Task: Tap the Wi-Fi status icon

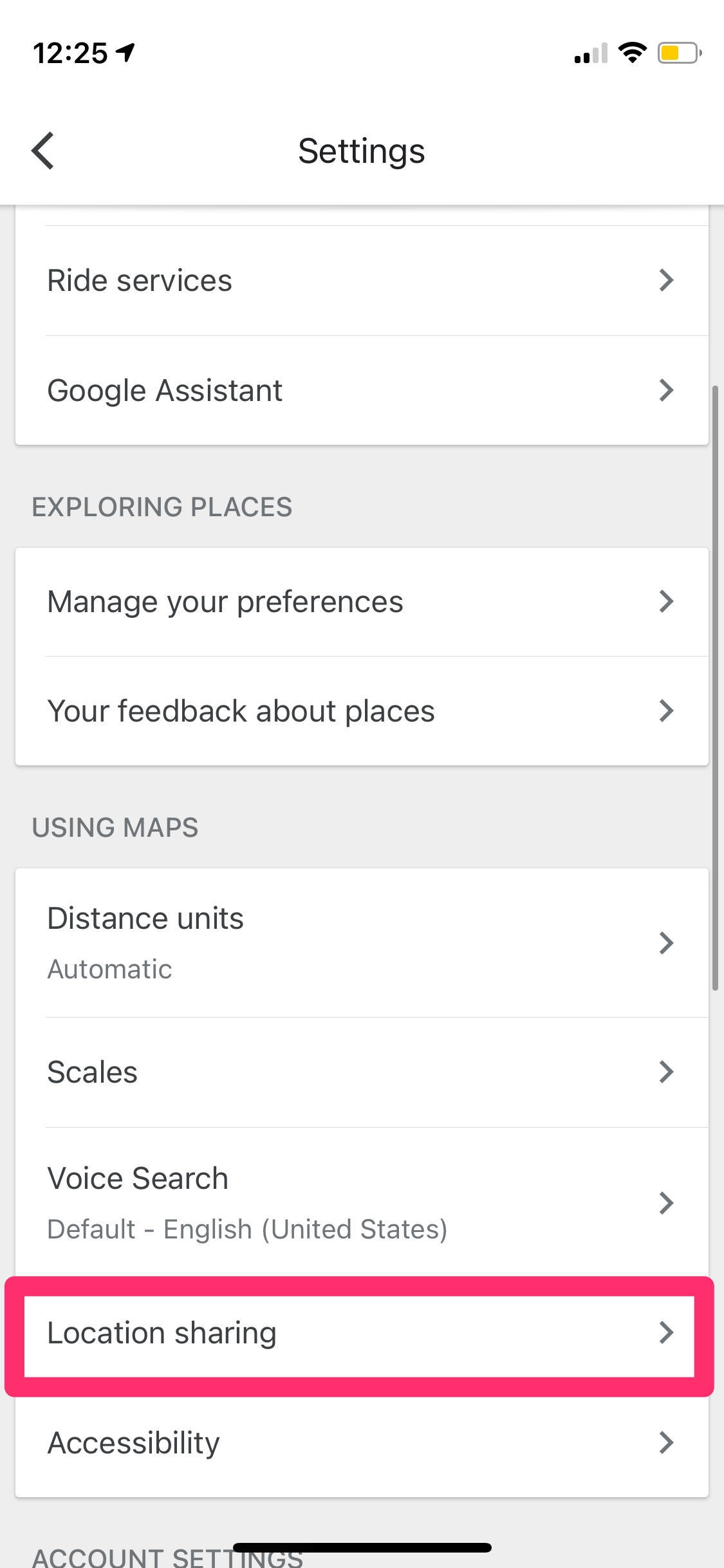Action: (632, 53)
